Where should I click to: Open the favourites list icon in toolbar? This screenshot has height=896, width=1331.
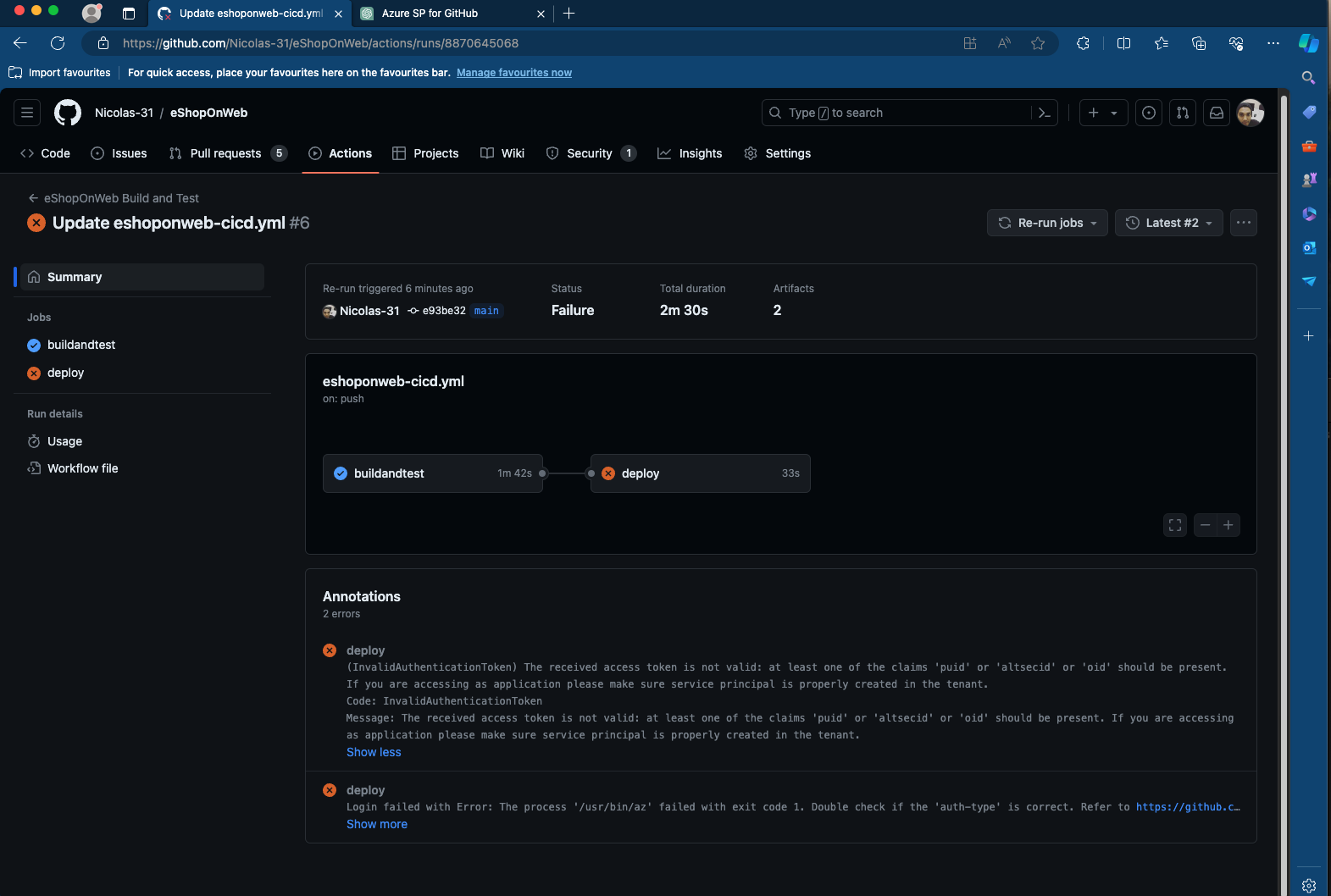pos(1162,43)
